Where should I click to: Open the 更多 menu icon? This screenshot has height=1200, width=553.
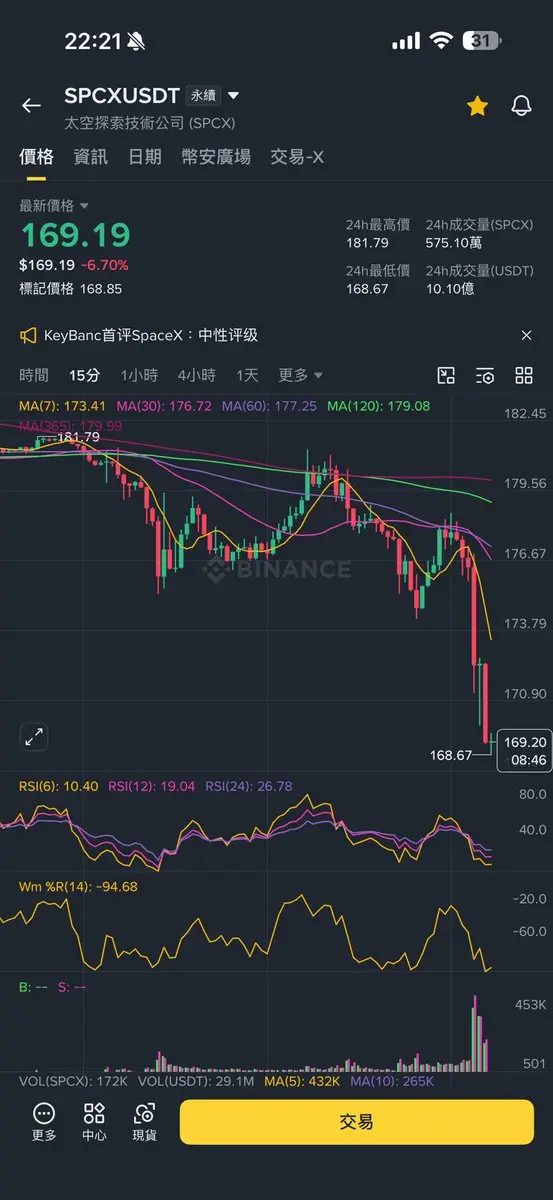pyautogui.click(x=44, y=1122)
